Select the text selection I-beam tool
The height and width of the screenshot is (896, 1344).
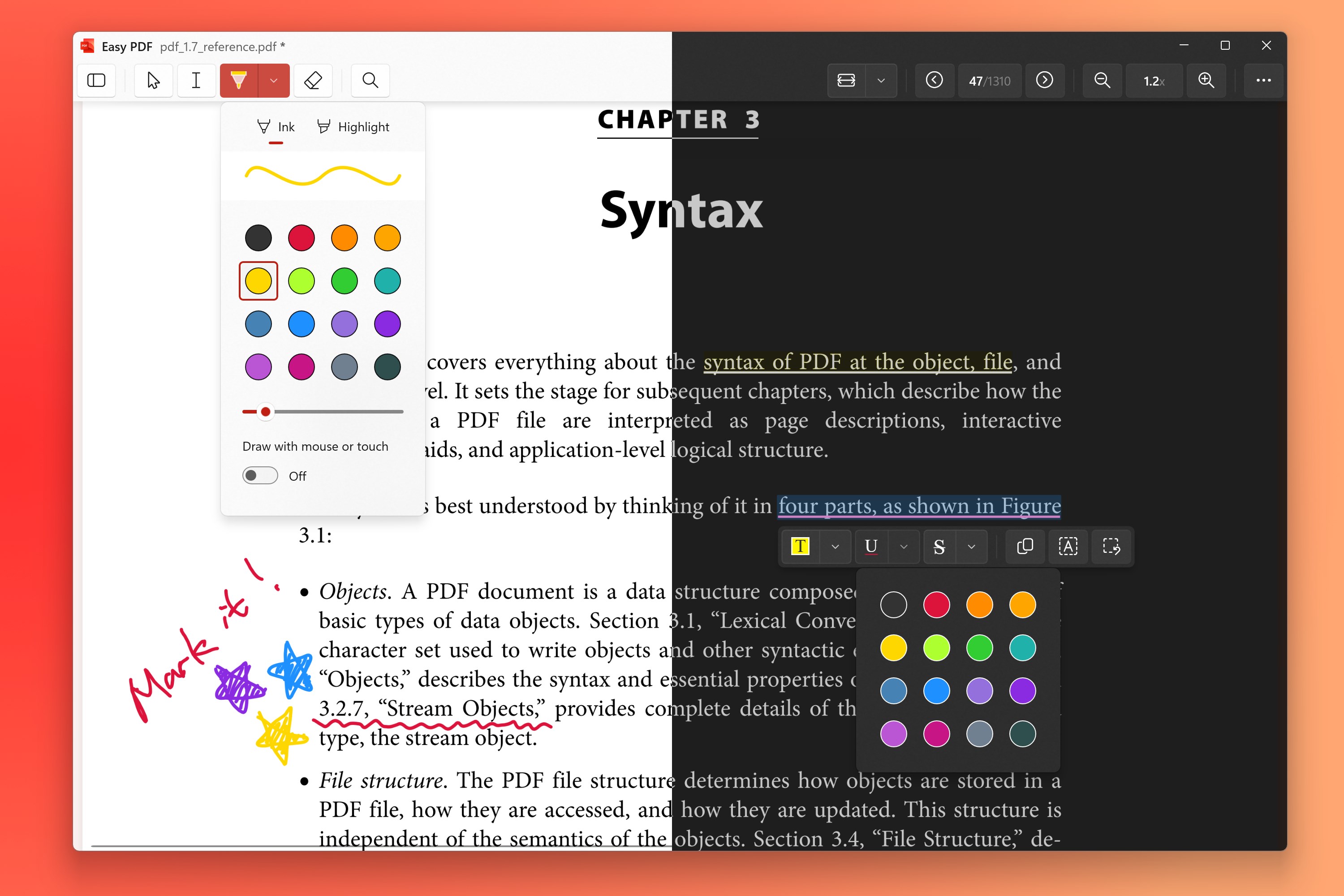[196, 81]
